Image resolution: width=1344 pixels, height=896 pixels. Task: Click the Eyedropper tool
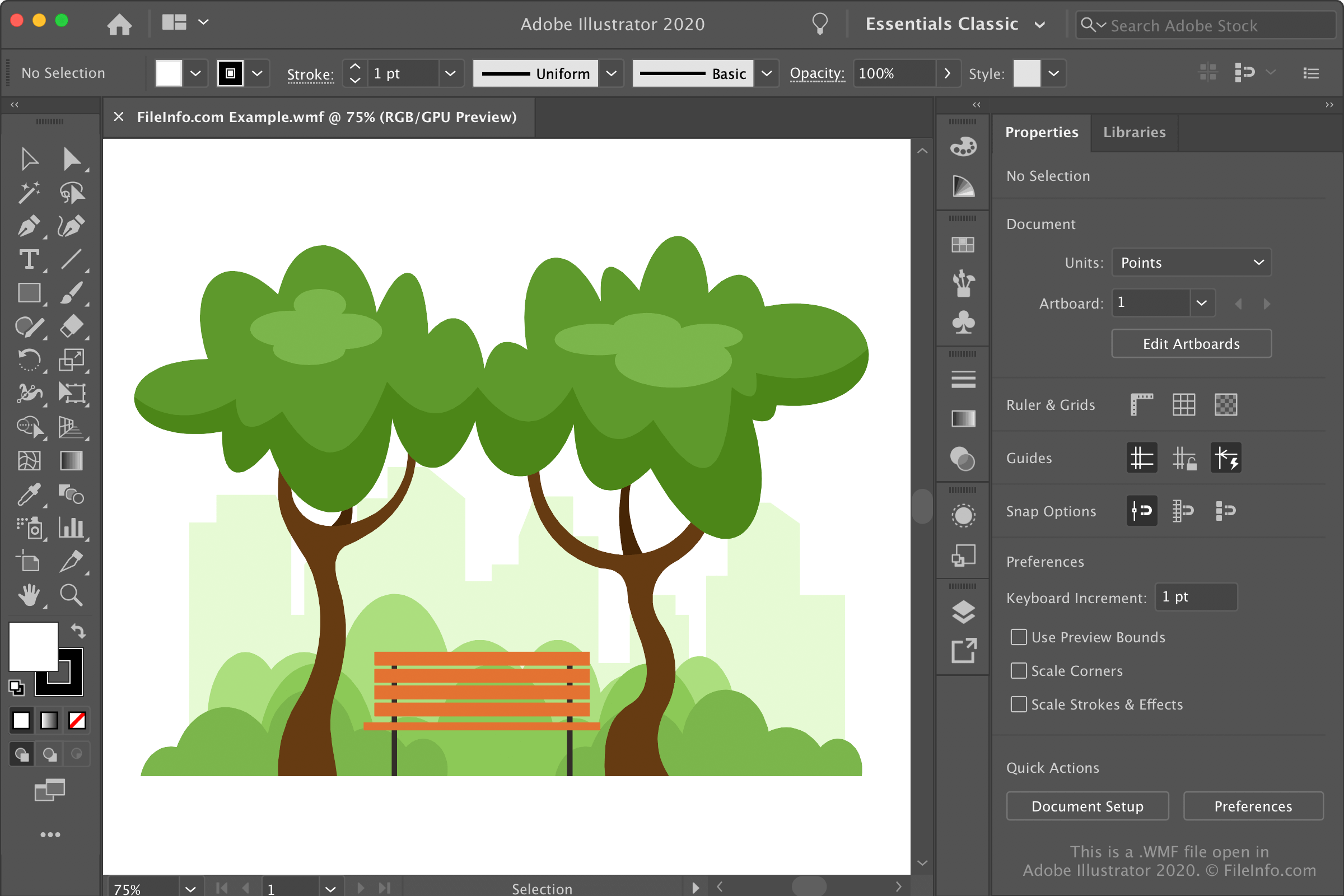click(28, 494)
